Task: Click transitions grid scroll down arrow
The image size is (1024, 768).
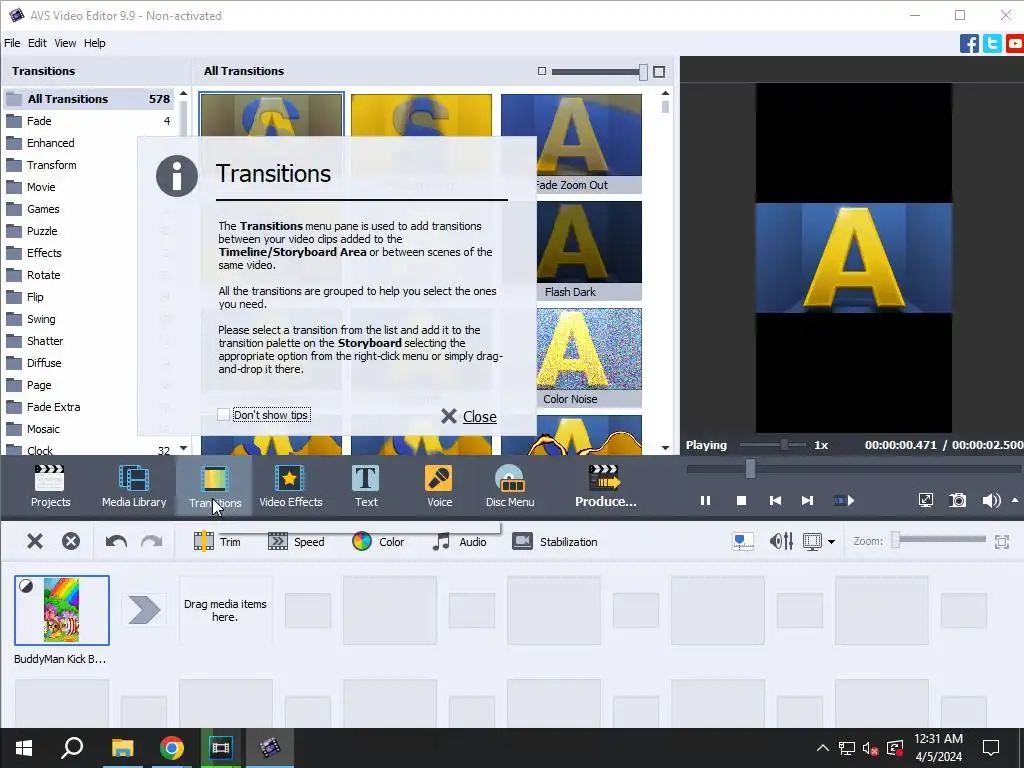Action: click(x=665, y=448)
